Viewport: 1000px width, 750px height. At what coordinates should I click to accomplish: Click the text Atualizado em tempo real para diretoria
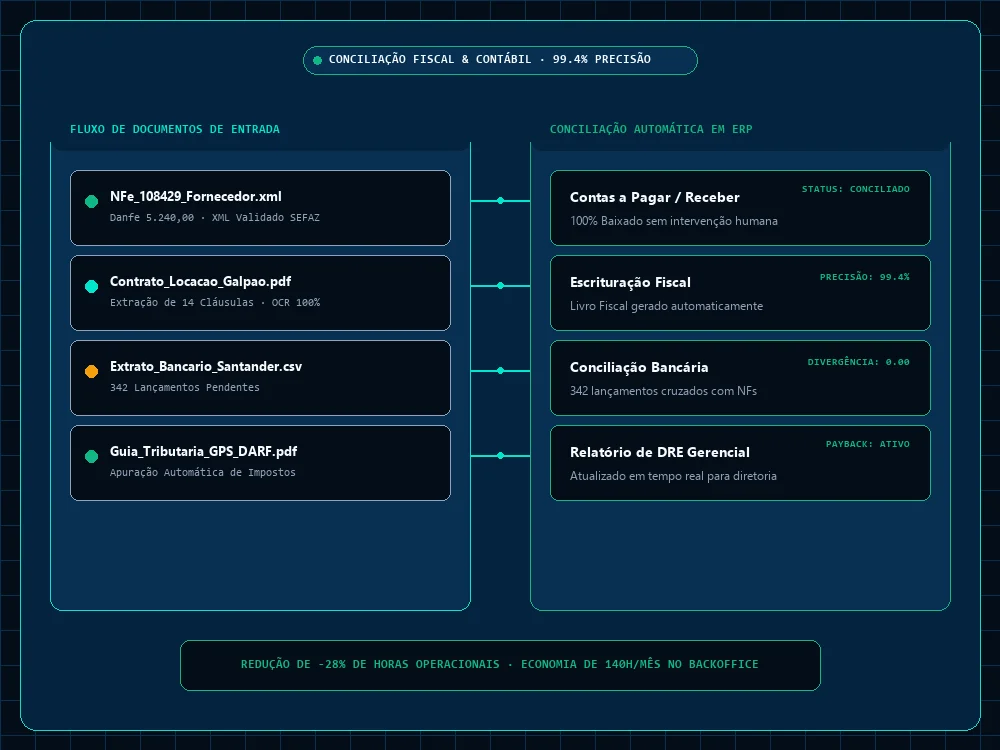[673, 476]
